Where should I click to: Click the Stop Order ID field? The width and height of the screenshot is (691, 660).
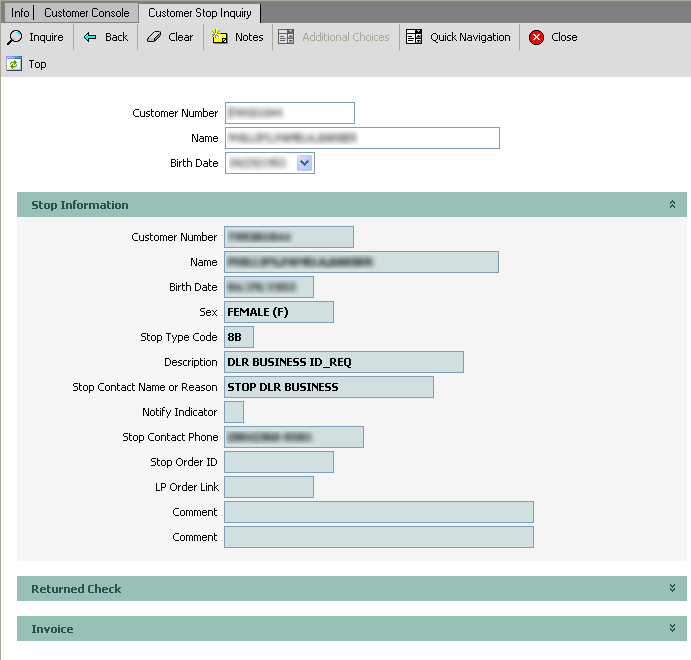(x=279, y=462)
